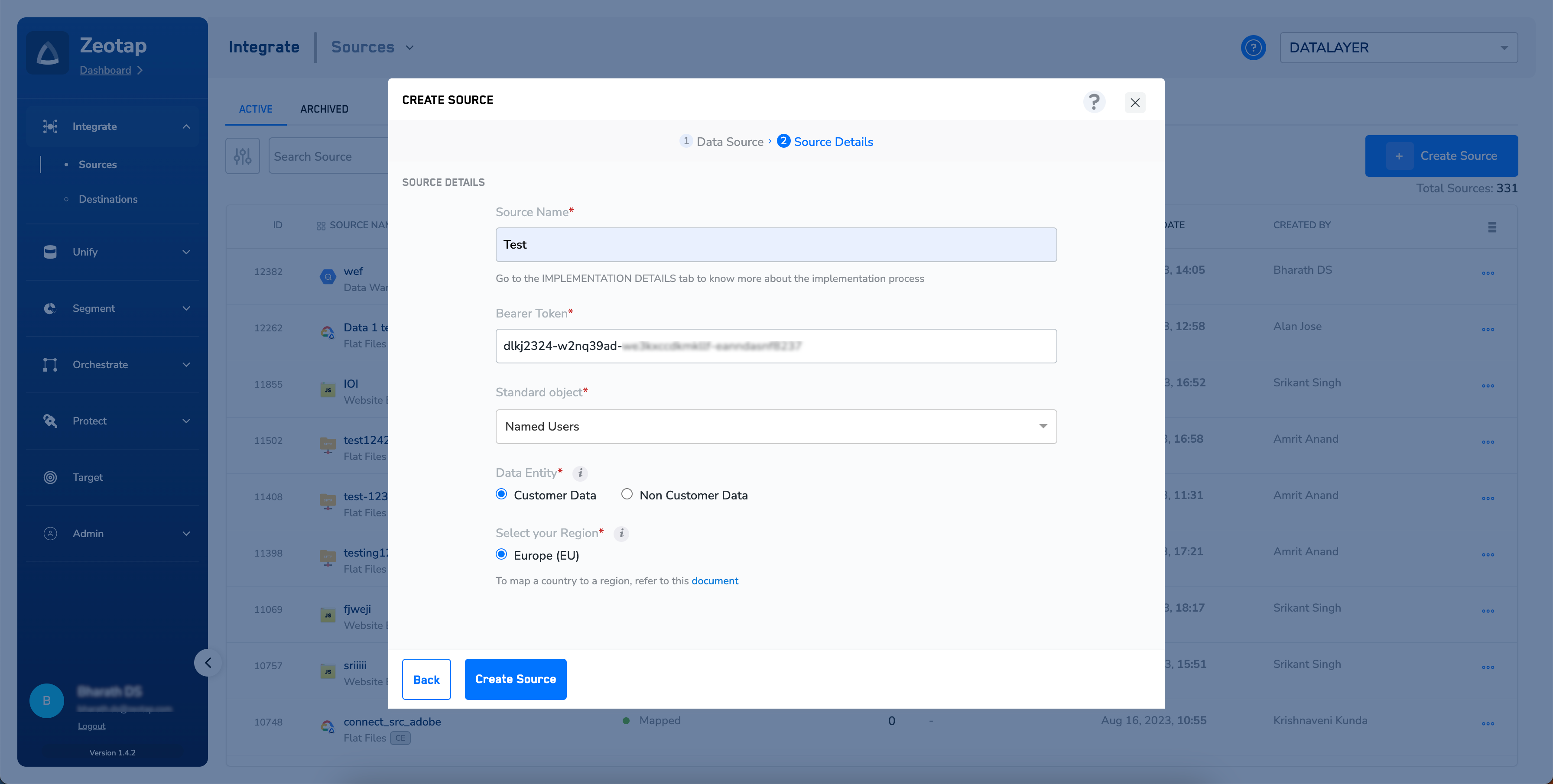Image resolution: width=1553 pixels, height=784 pixels.
Task: Open the Standard object dropdown
Action: pyautogui.click(x=775, y=427)
